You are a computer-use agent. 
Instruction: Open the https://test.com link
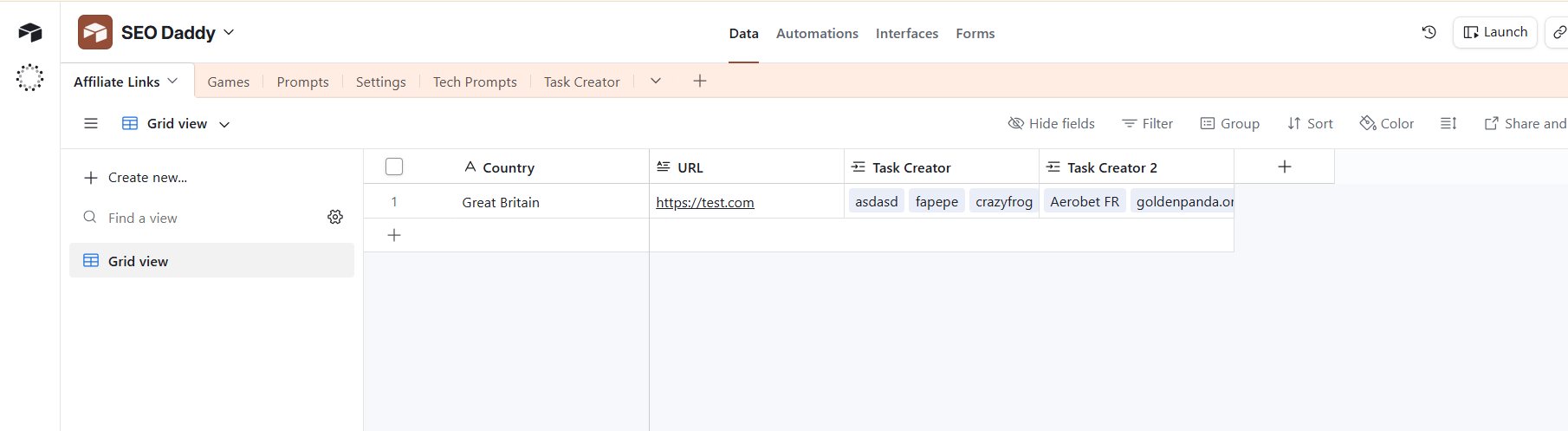point(705,202)
